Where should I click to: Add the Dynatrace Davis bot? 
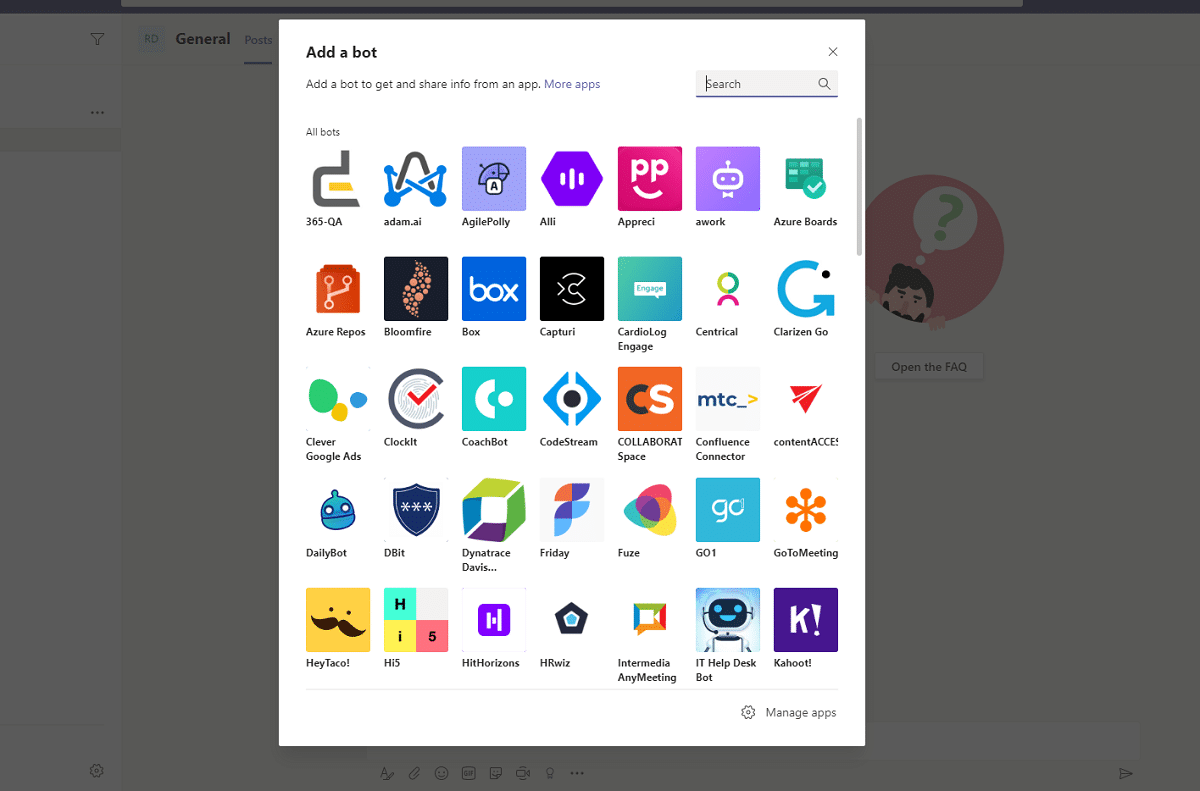[x=493, y=509]
